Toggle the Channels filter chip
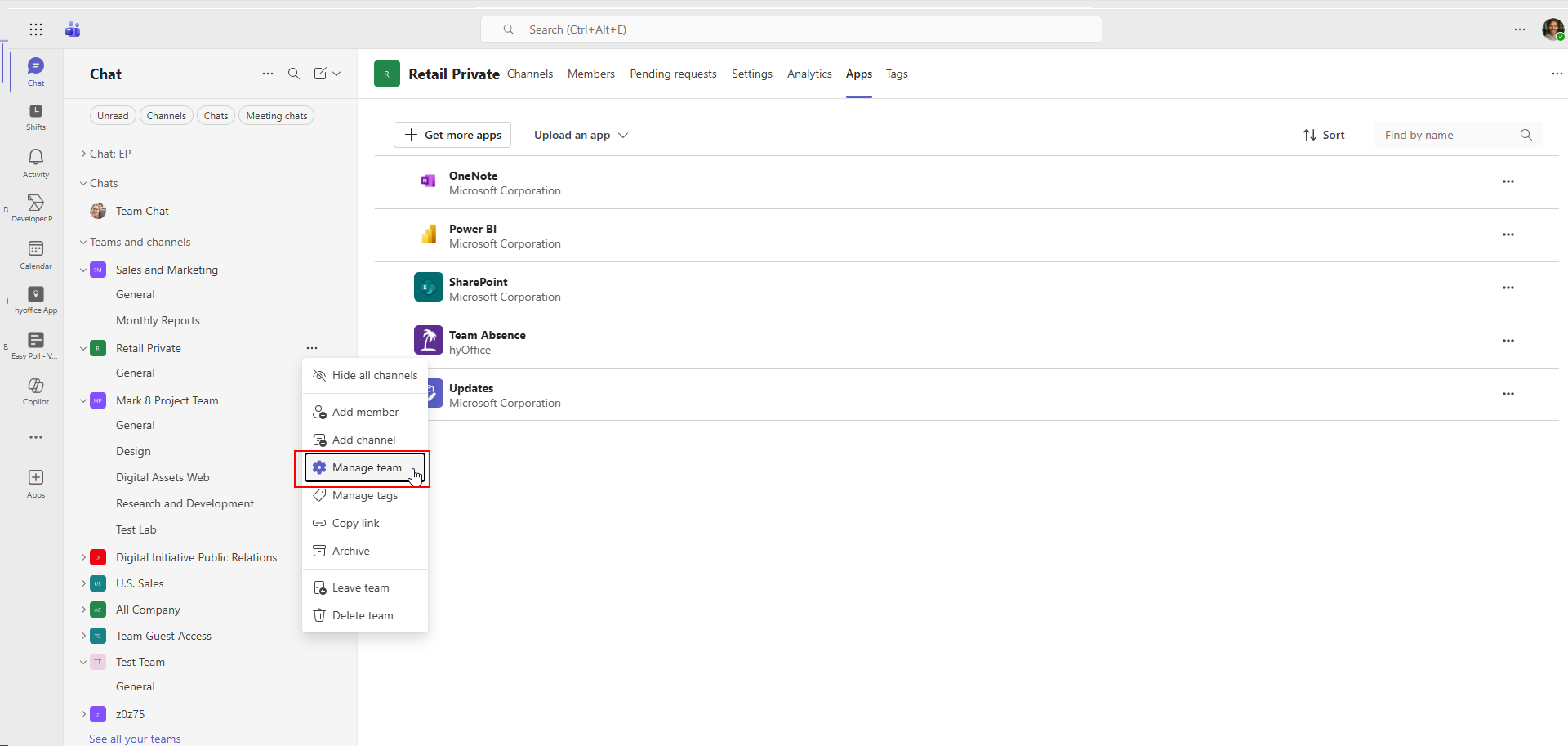The image size is (1568, 746). coord(166,115)
